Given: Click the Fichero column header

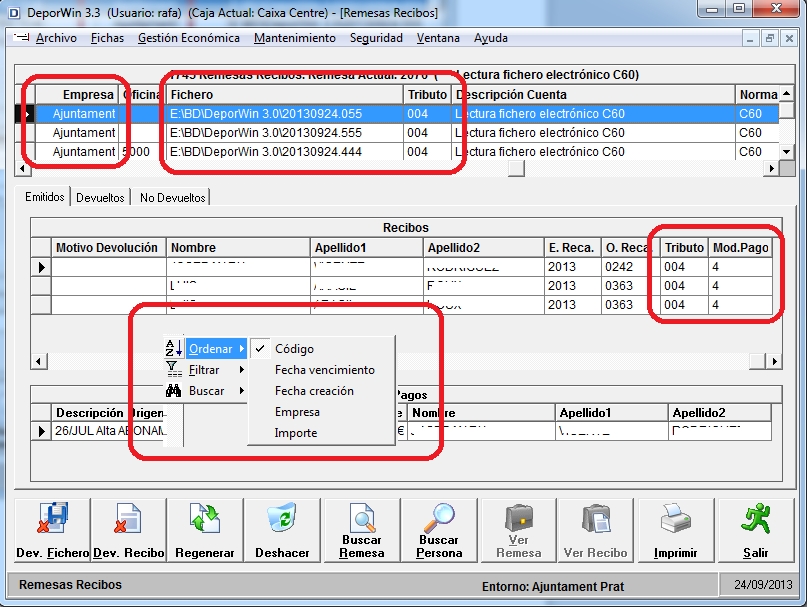Looking at the screenshot, I should (x=285, y=95).
